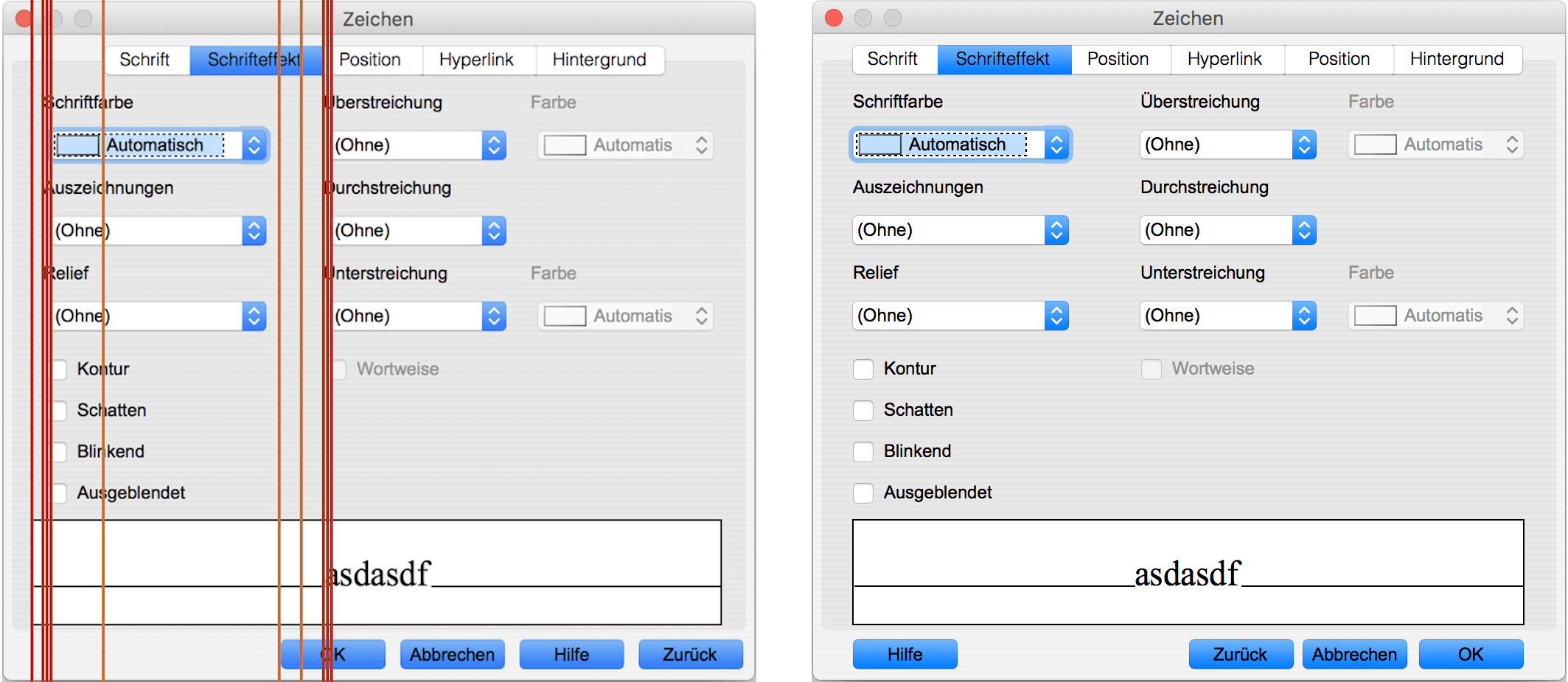Viewport: 1568px width, 682px height.
Task: Click Abbrechen button in the left dialog
Action: pyautogui.click(x=452, y=654)
